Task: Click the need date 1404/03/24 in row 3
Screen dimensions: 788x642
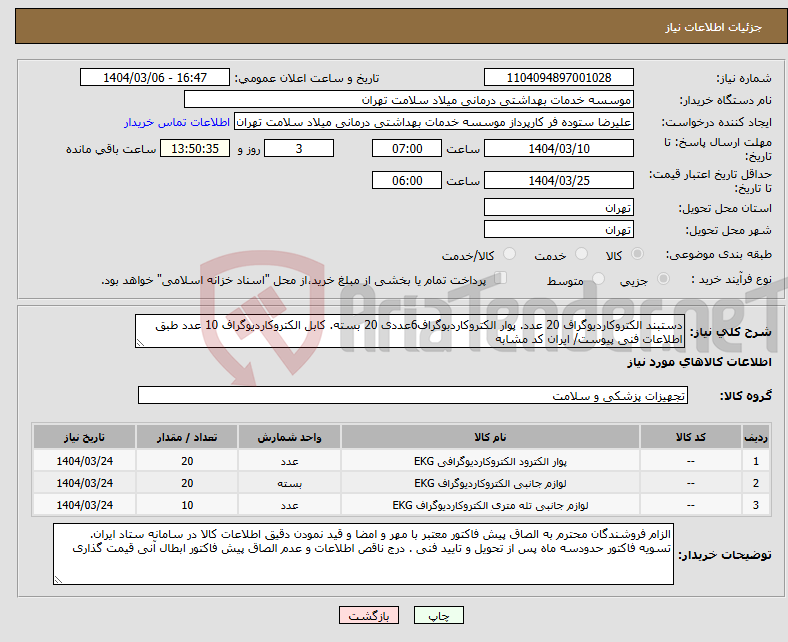Action: point(84,505)
